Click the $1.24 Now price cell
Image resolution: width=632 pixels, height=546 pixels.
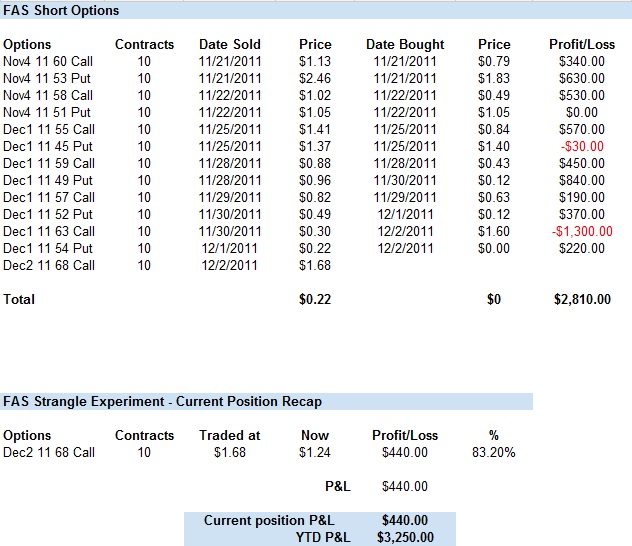[x=315, y=453]
